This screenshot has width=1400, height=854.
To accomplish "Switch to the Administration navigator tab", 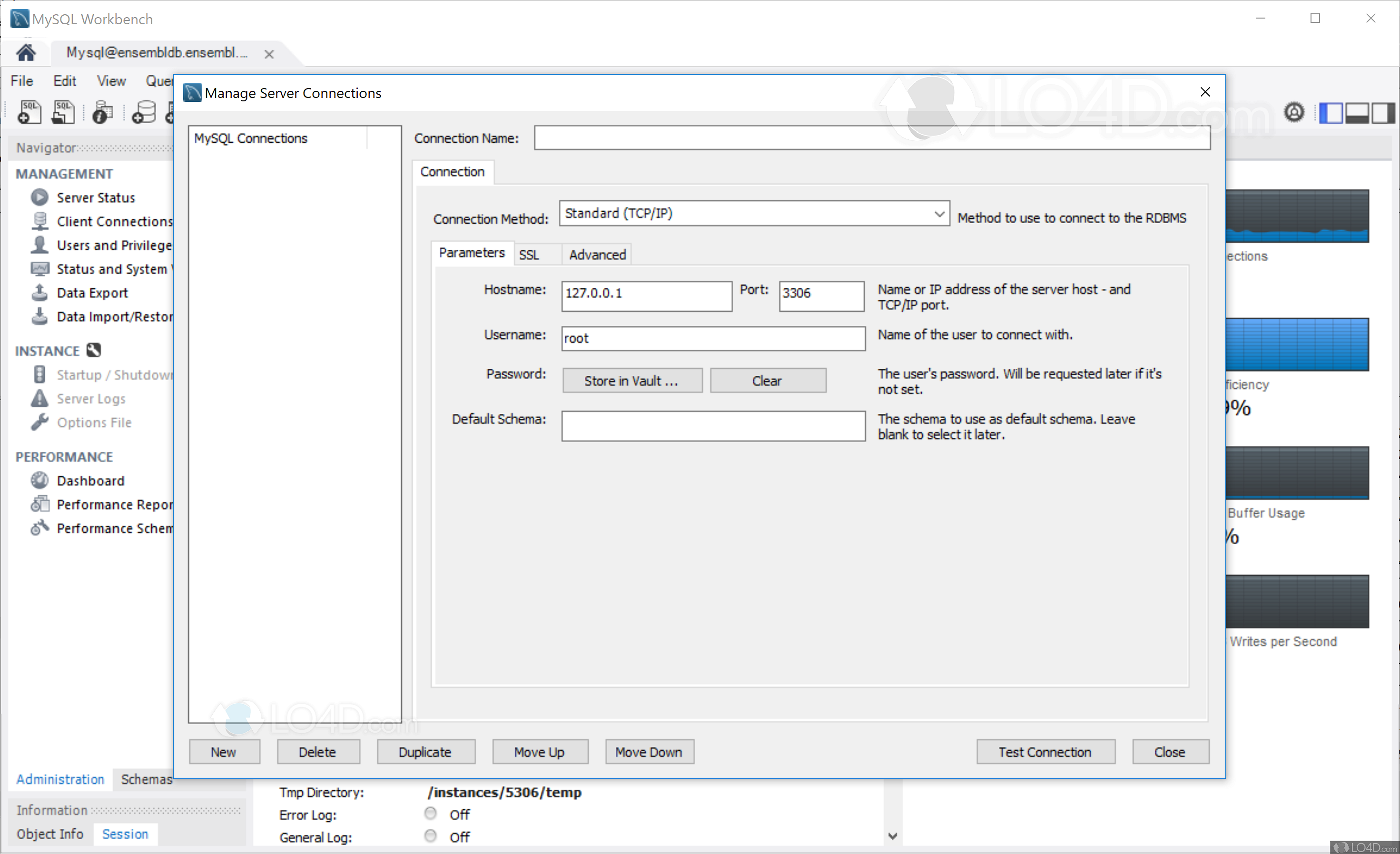I will 60,780.
